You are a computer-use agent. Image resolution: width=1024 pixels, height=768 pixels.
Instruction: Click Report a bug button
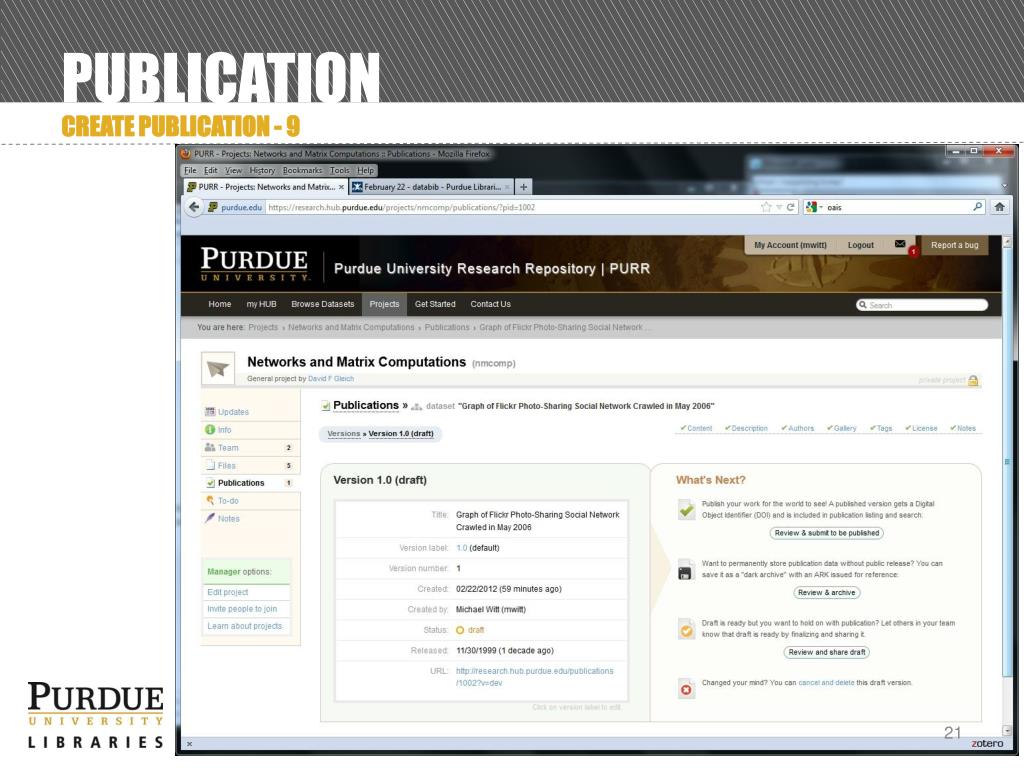[x=954, y=245]
